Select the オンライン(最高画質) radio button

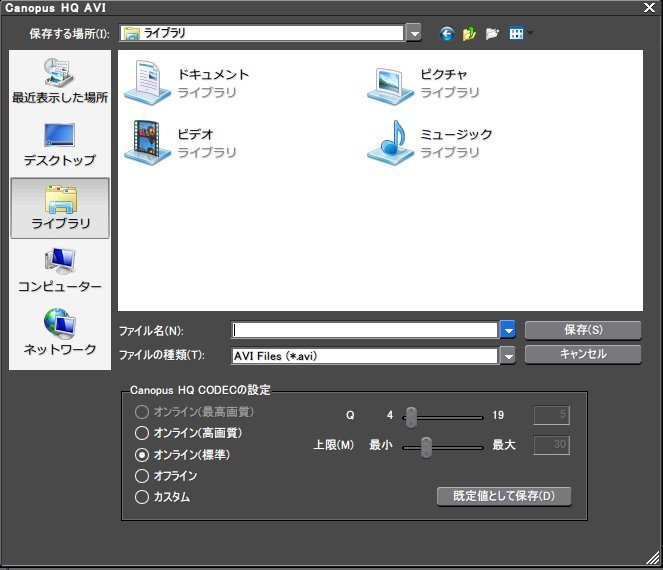click(142, 412)
